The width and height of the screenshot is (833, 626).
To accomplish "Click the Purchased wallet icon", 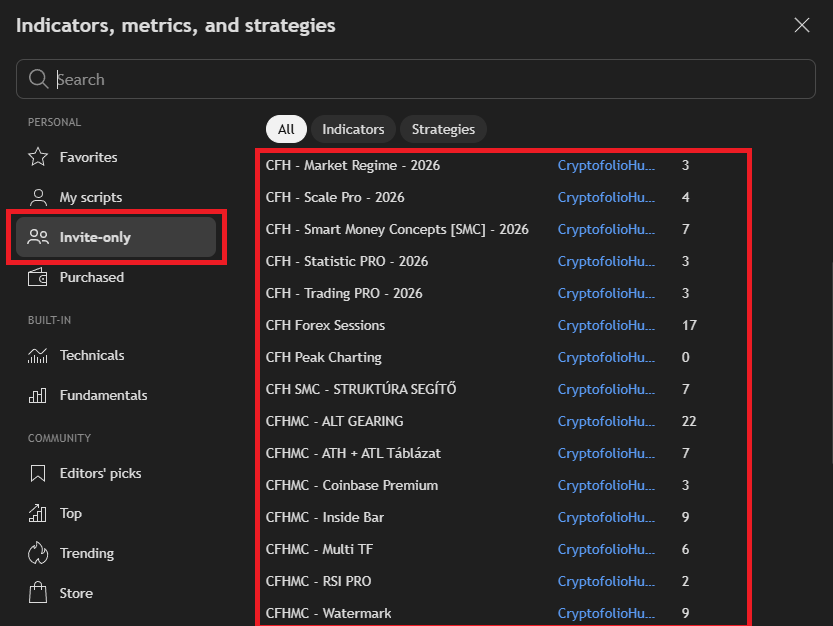I will [38, 277].
